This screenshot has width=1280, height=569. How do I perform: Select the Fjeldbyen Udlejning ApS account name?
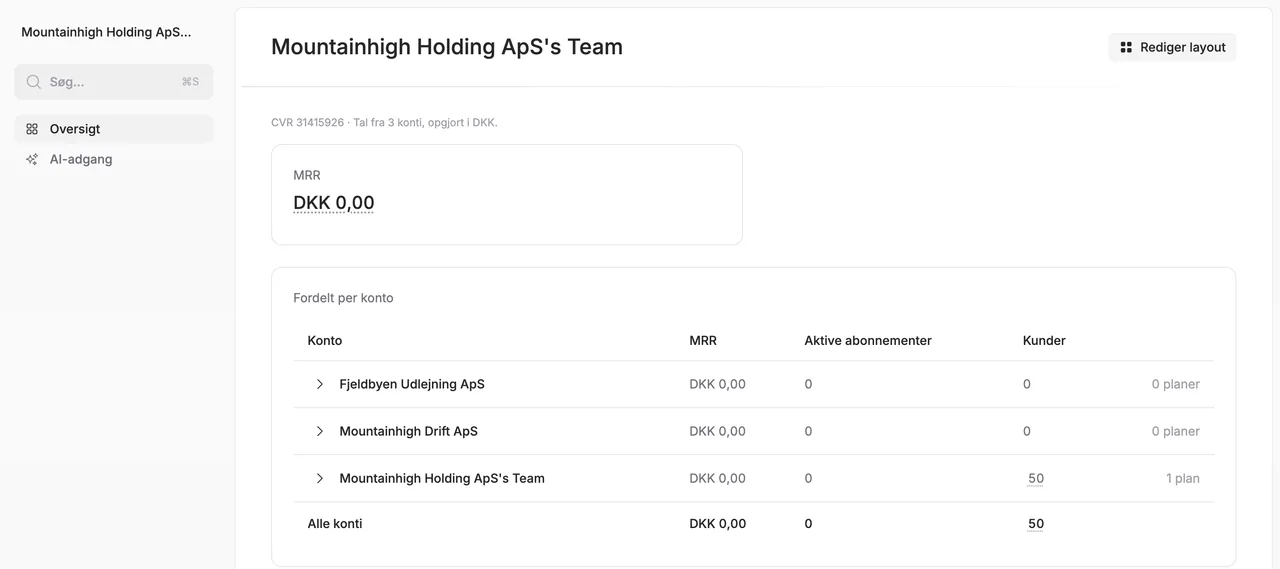tap(412, 384)
